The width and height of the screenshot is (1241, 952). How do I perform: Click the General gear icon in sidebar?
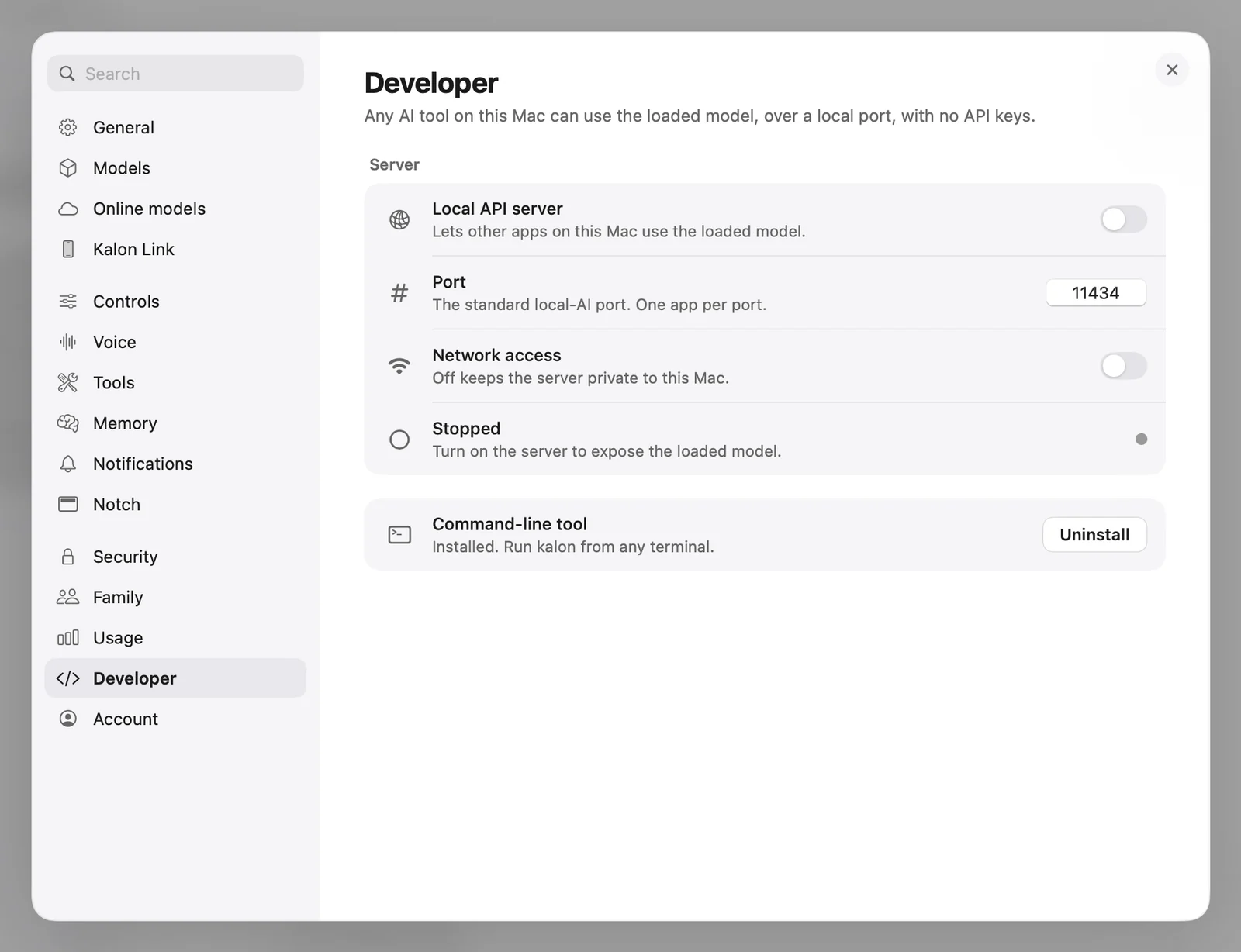point(68,127)
